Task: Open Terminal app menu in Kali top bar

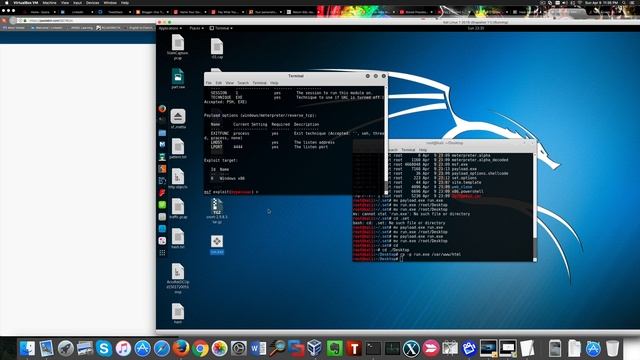Action: (x=221, y=28)
